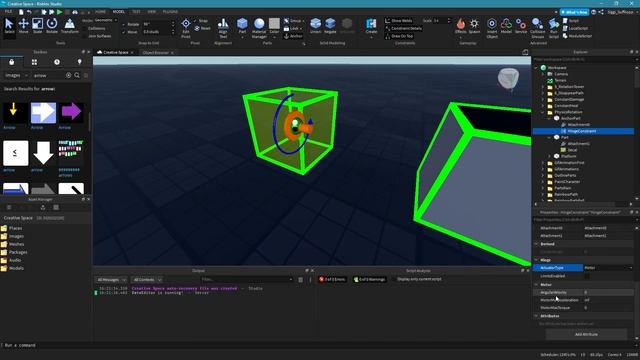
Task: Open the Edit Pivot tool
Action: point(186,28)
